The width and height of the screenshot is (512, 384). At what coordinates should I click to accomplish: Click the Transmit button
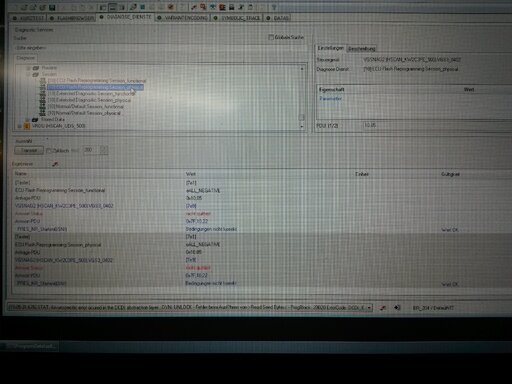point(29,150)
